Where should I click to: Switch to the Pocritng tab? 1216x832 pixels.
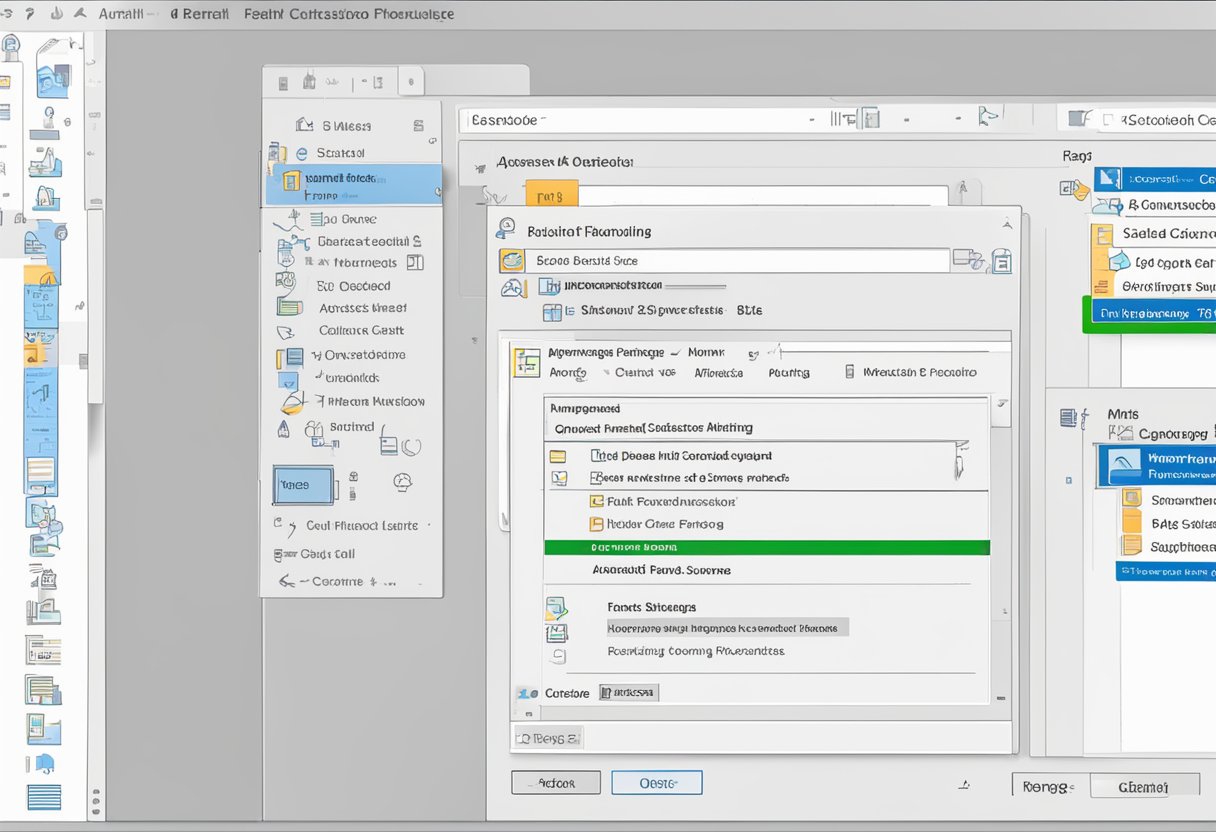pos(788,372)
